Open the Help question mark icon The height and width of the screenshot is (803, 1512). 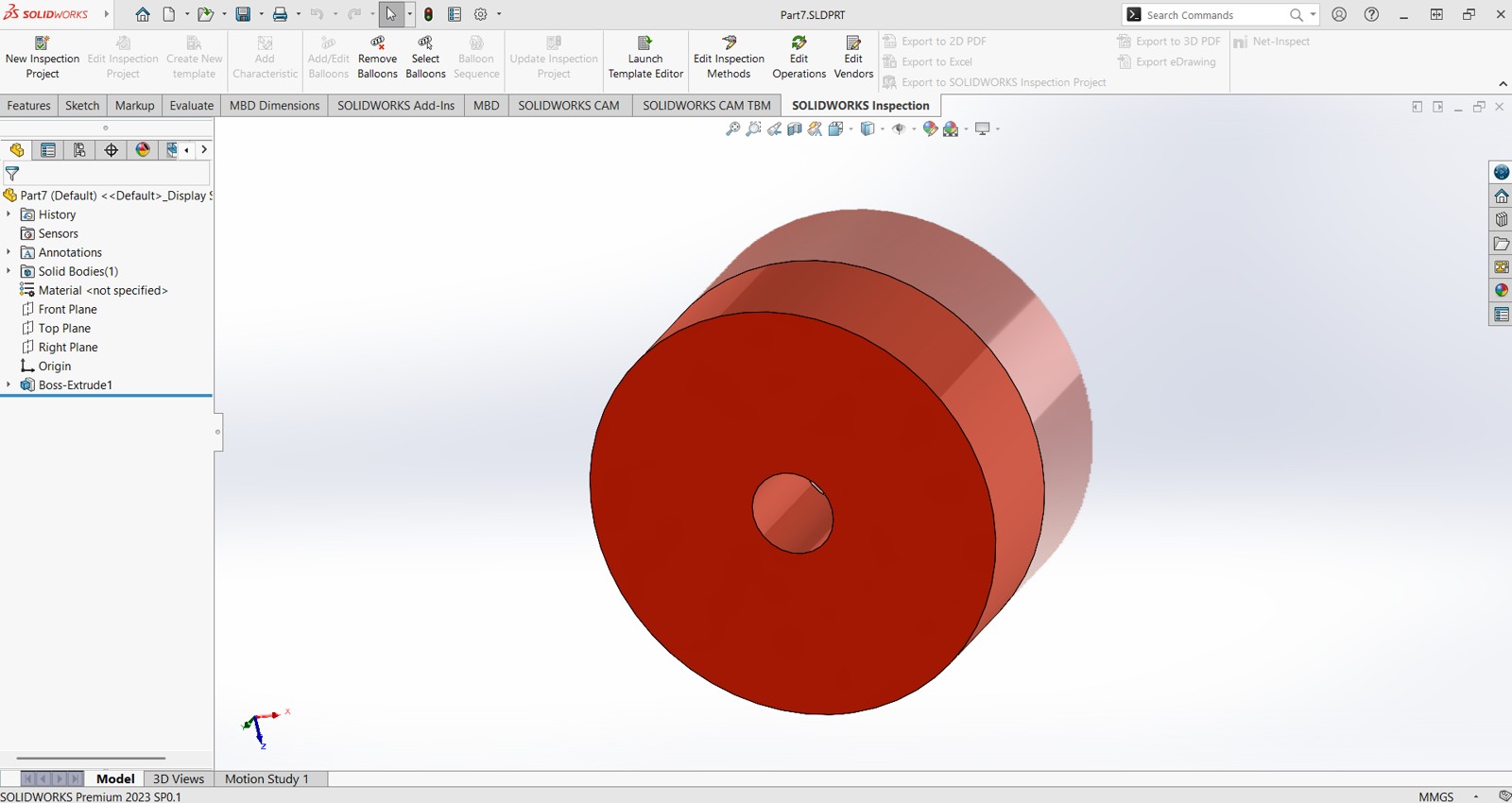[x=1371, y=14]
